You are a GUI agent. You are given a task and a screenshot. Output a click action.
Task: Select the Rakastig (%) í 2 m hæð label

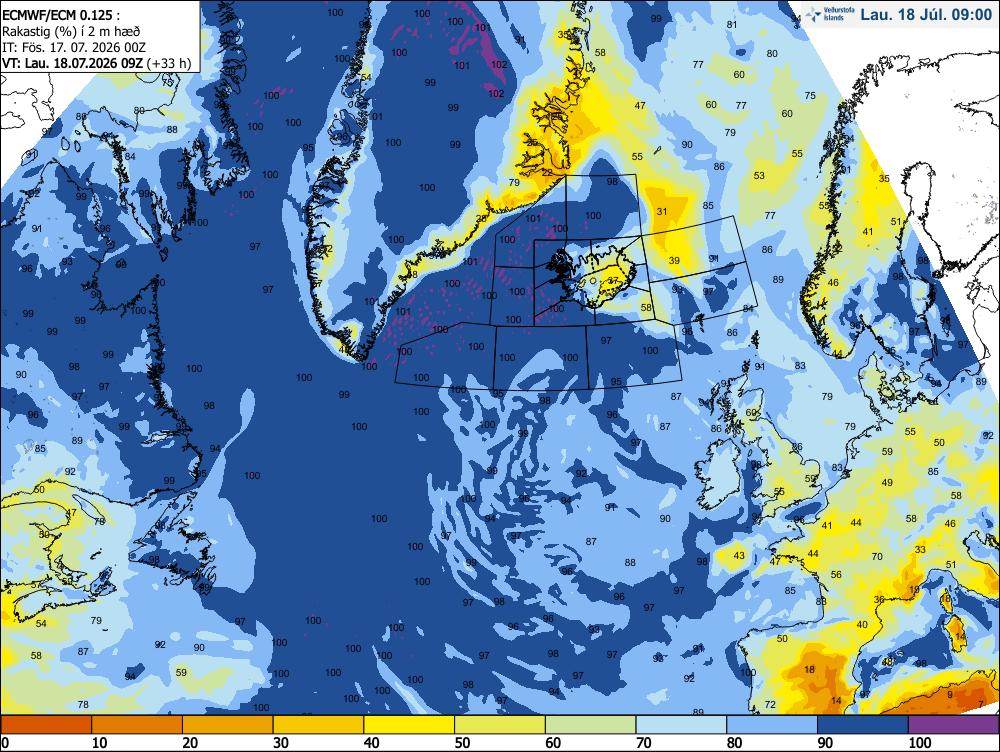[x=71, y=32]
